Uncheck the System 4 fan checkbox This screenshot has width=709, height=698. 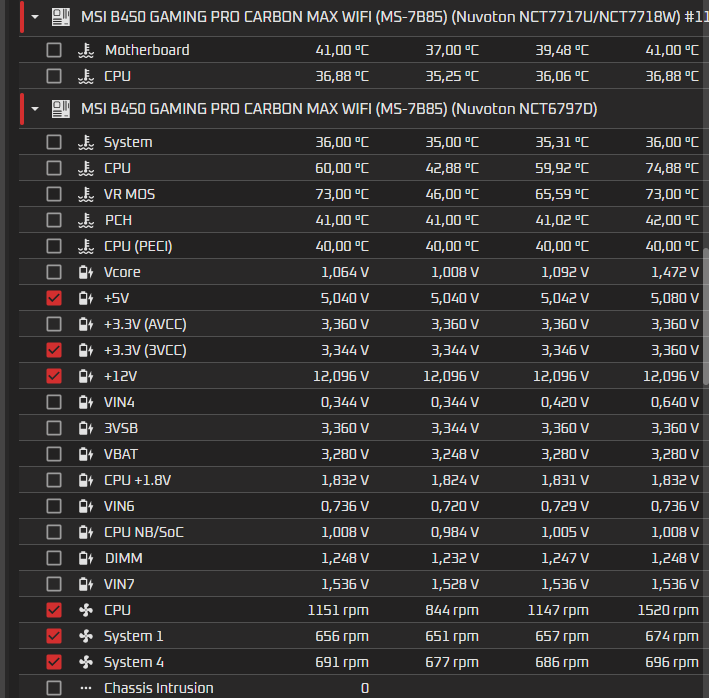(54, 662)
